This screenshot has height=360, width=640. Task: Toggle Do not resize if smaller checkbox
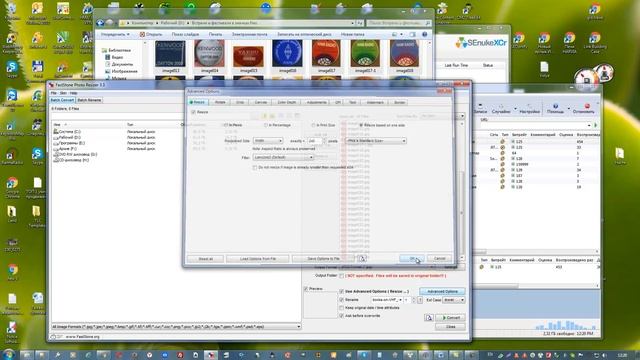[x=255, y=167]
